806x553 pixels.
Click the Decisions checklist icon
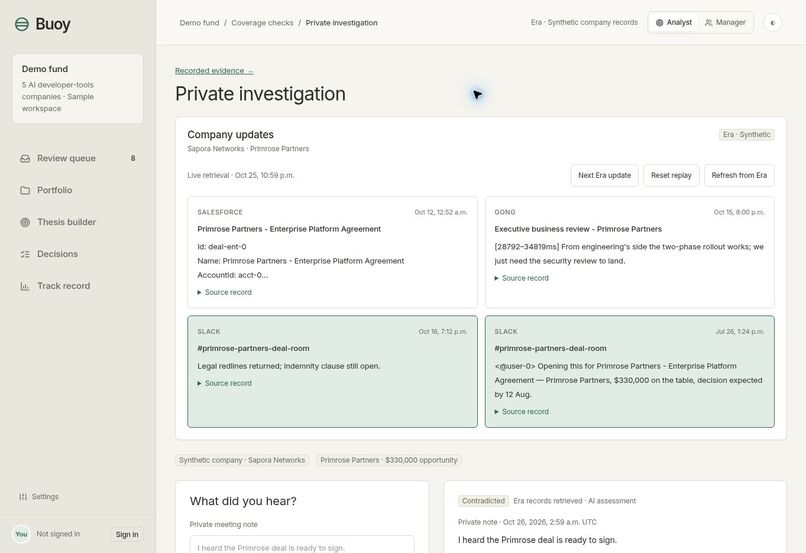(25, 254)
